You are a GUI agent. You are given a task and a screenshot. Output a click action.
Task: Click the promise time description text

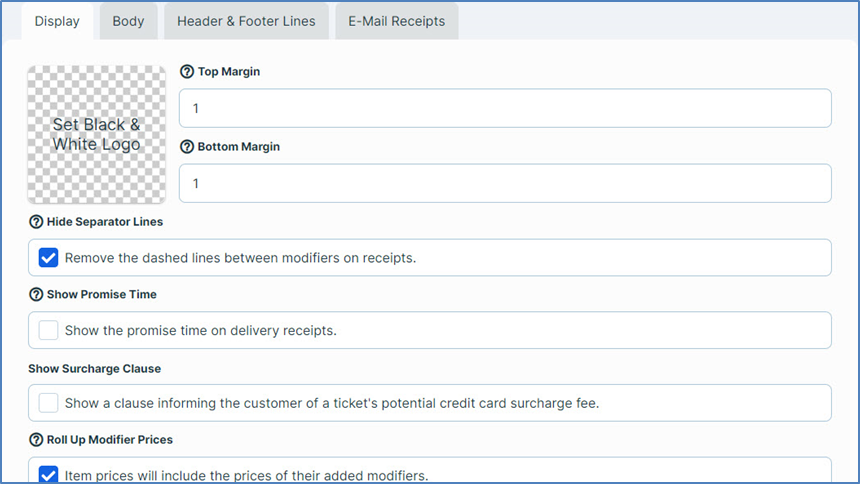point(200,330)
